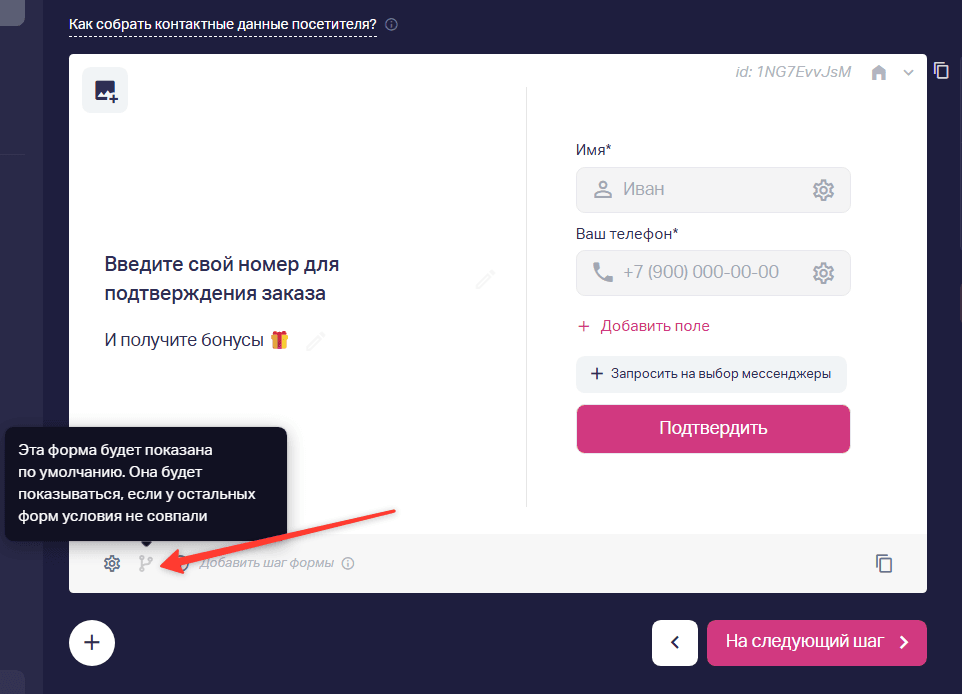Image resolution: width=962 pixels, height=694 pixels.
Task: Click the duplicate icon in the bottom bar
Action: click(884, 563)
